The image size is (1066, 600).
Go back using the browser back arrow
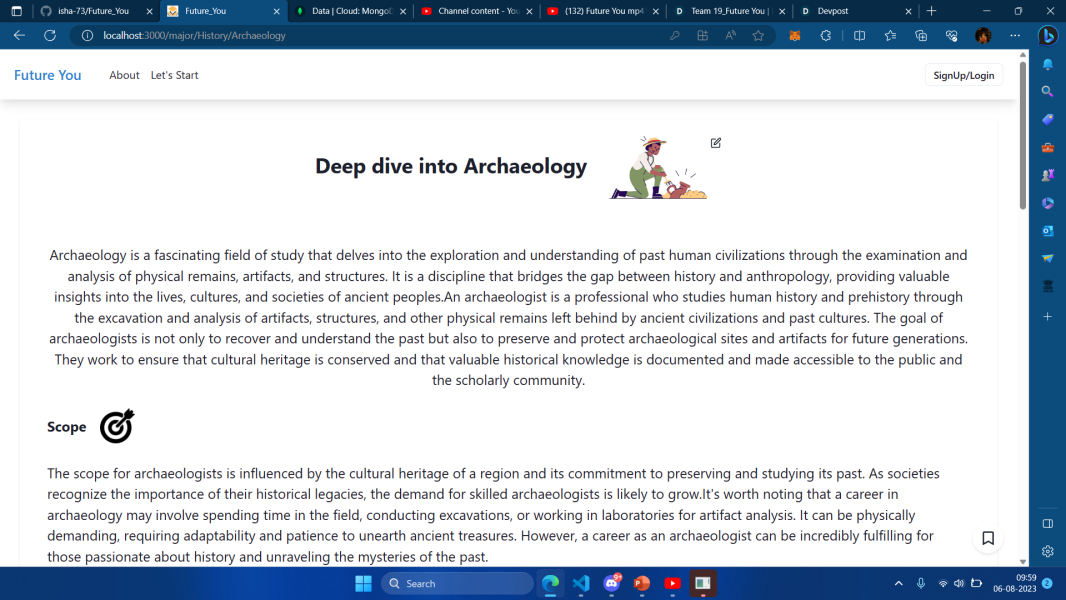point(19,35)
